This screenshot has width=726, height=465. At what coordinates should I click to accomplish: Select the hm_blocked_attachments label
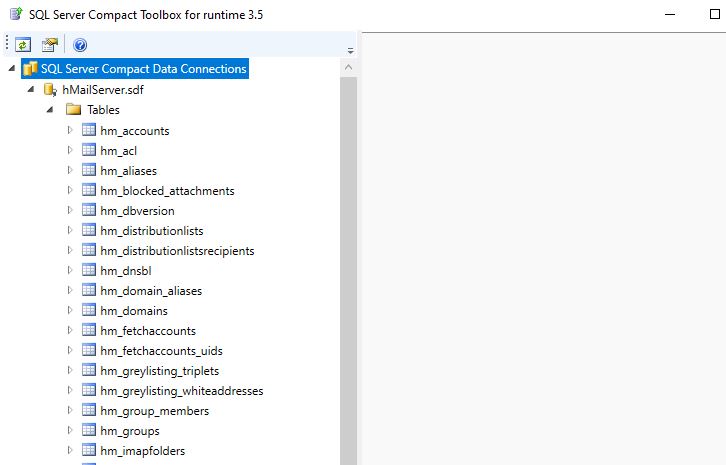(x=167, y=190)
